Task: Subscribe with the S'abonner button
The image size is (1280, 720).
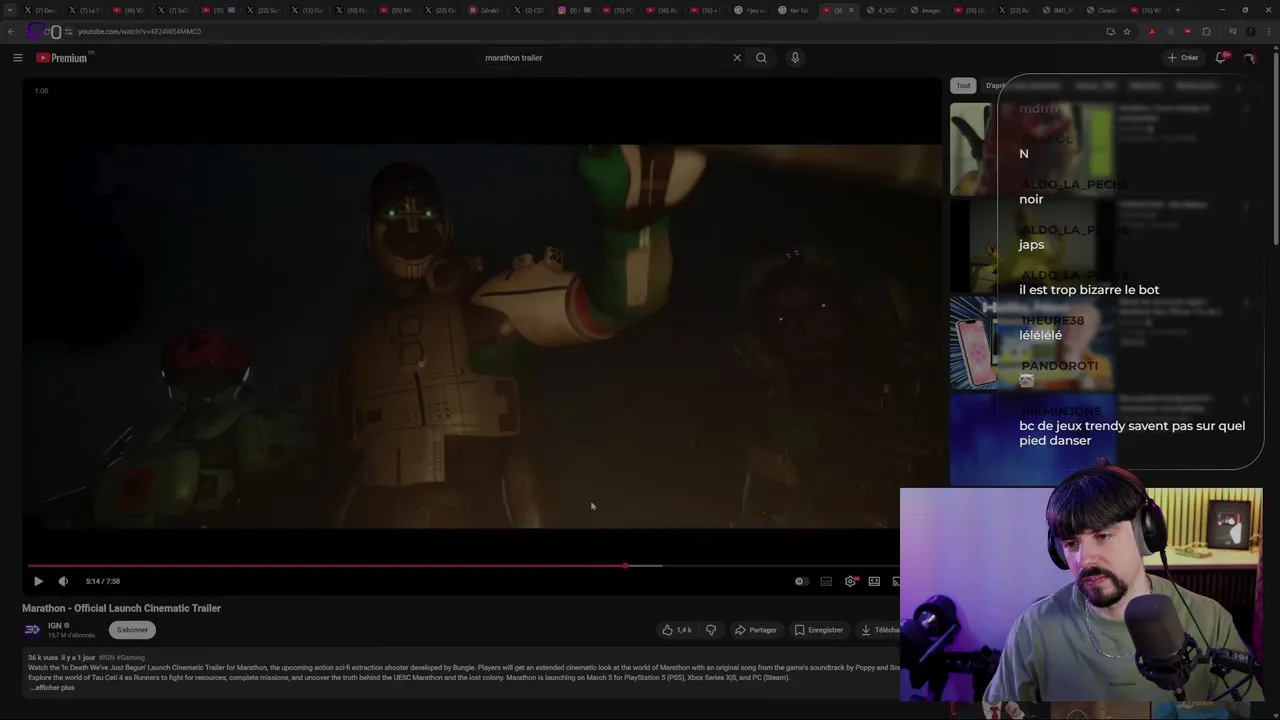Action: click(132, 630)
